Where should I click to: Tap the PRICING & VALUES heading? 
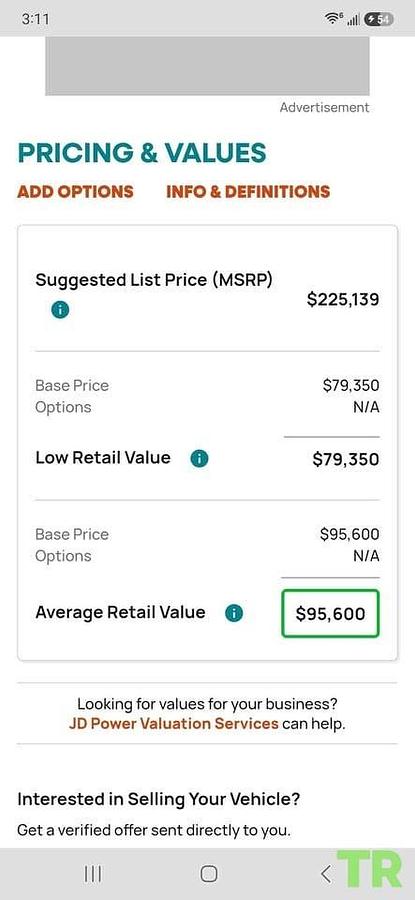click(142, 153)
